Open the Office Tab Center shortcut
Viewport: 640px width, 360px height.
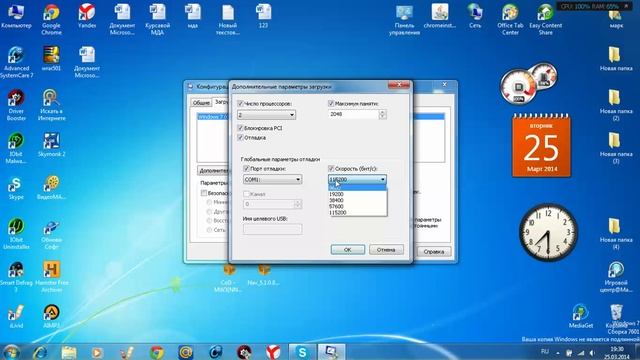pyautogui.click(x=510, y=20)
